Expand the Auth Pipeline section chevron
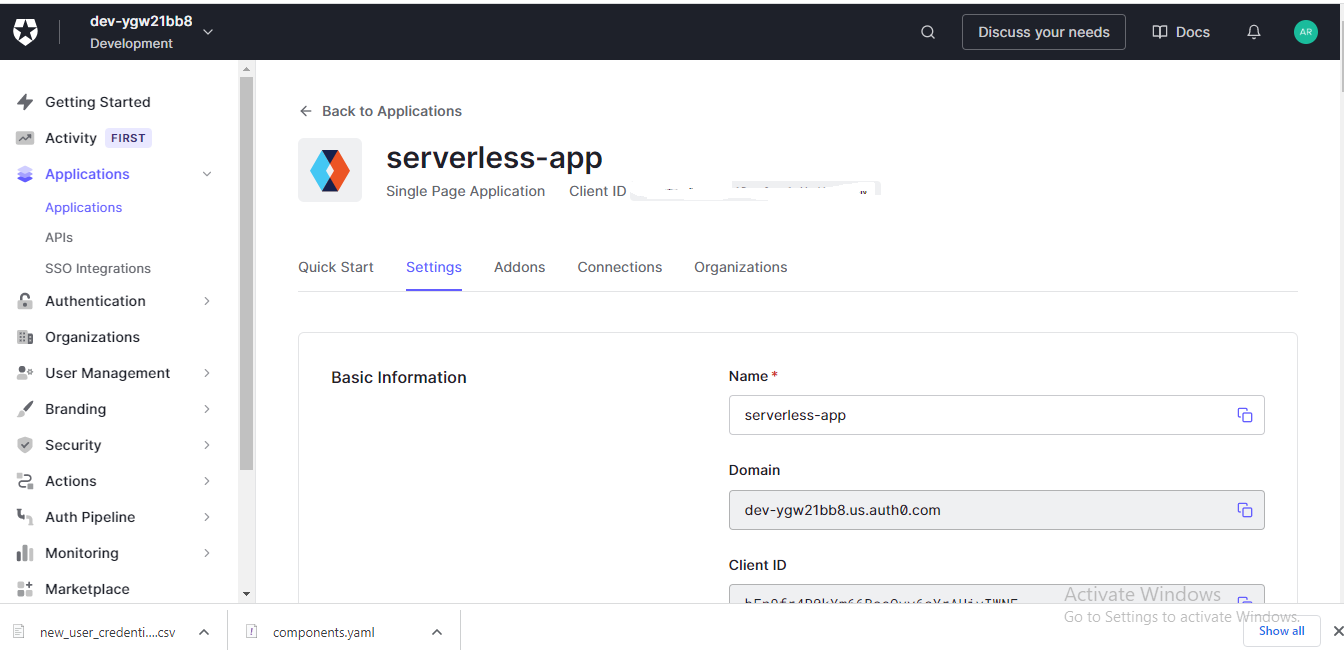Viewport: 1344px width, 650px height. (207, 517)
